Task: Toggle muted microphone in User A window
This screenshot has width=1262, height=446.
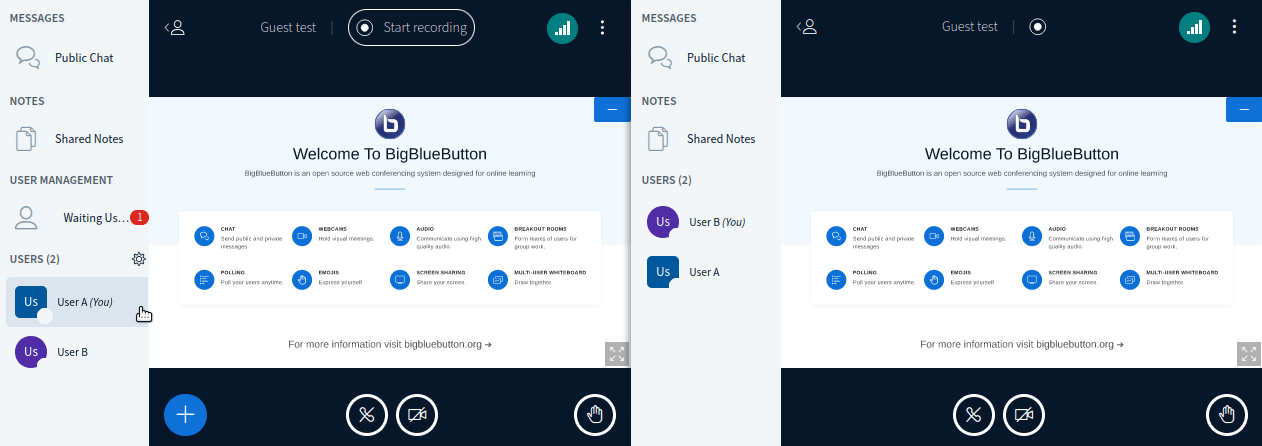Action: coord(367,415)
